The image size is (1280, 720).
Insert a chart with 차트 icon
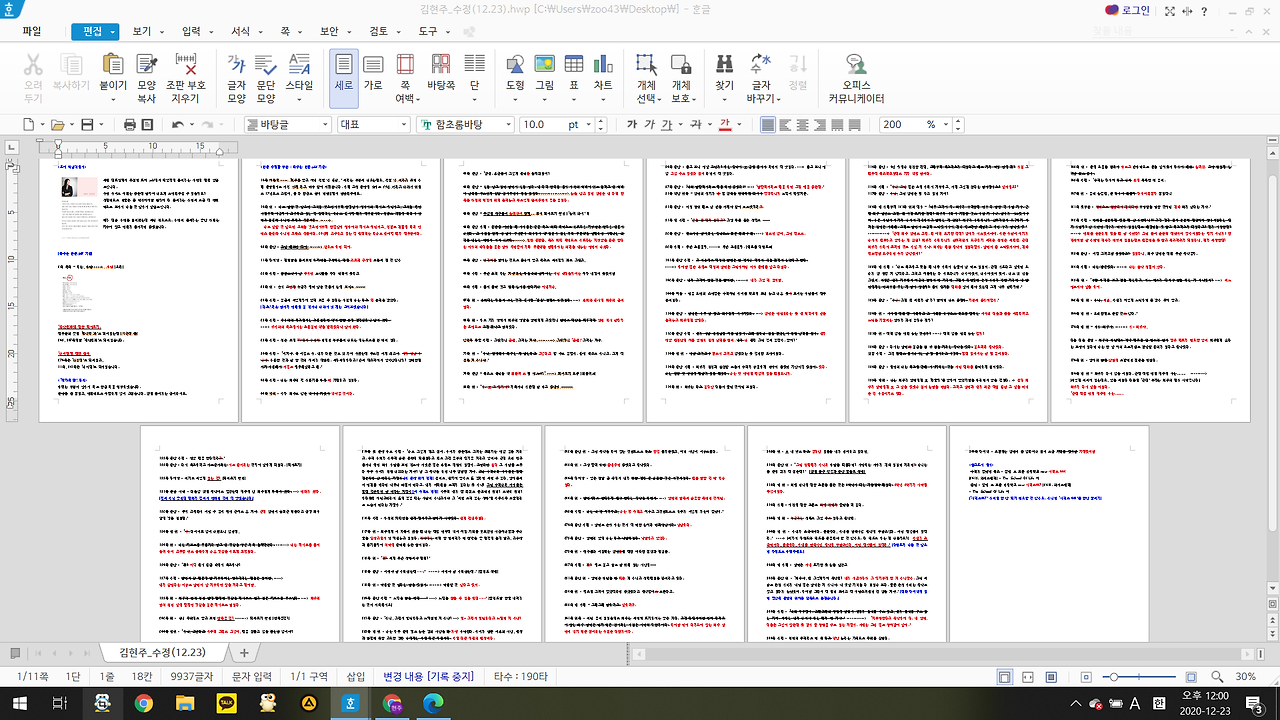point(603,65)
